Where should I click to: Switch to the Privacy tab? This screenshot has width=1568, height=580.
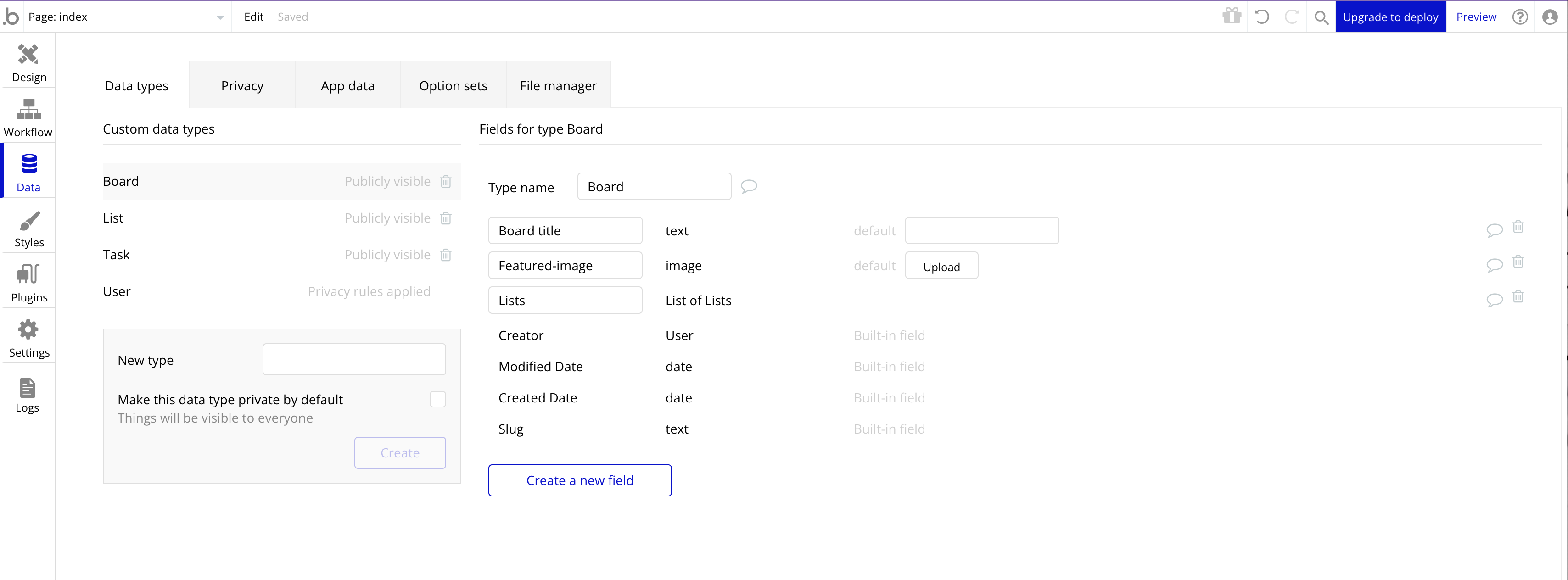coord(241,86)
